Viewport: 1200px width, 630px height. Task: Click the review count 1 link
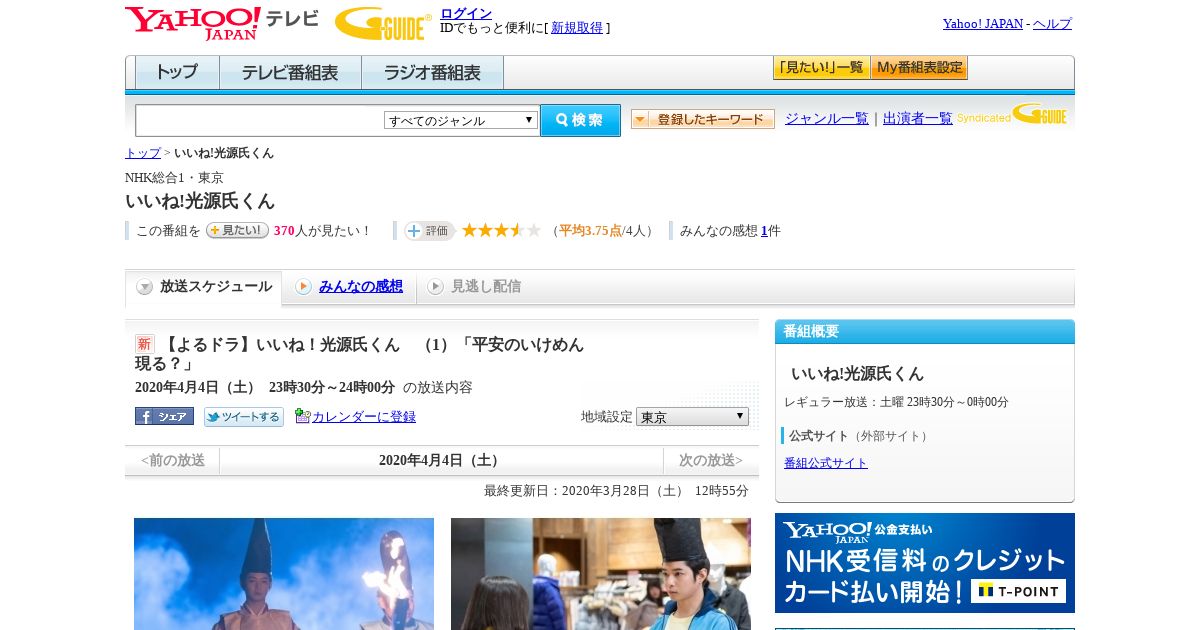coord(764,231)
